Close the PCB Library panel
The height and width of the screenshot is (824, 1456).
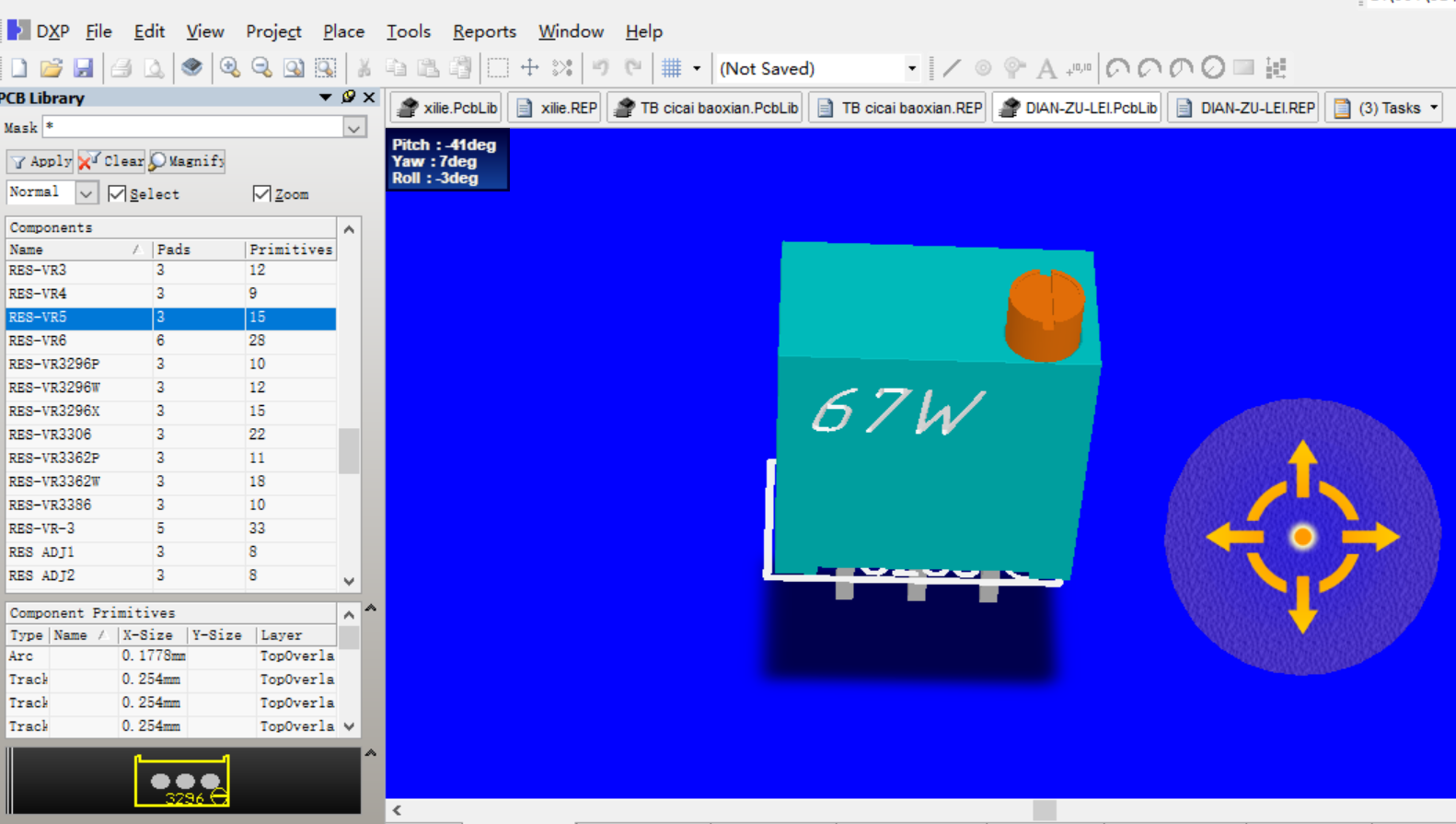click(369, 97)
